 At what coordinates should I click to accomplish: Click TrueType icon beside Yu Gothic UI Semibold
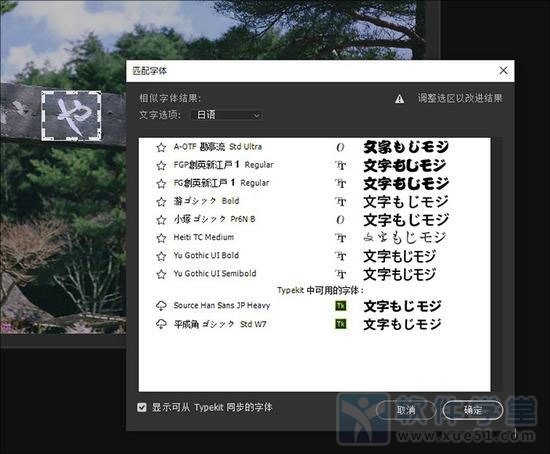coord(340,274)
